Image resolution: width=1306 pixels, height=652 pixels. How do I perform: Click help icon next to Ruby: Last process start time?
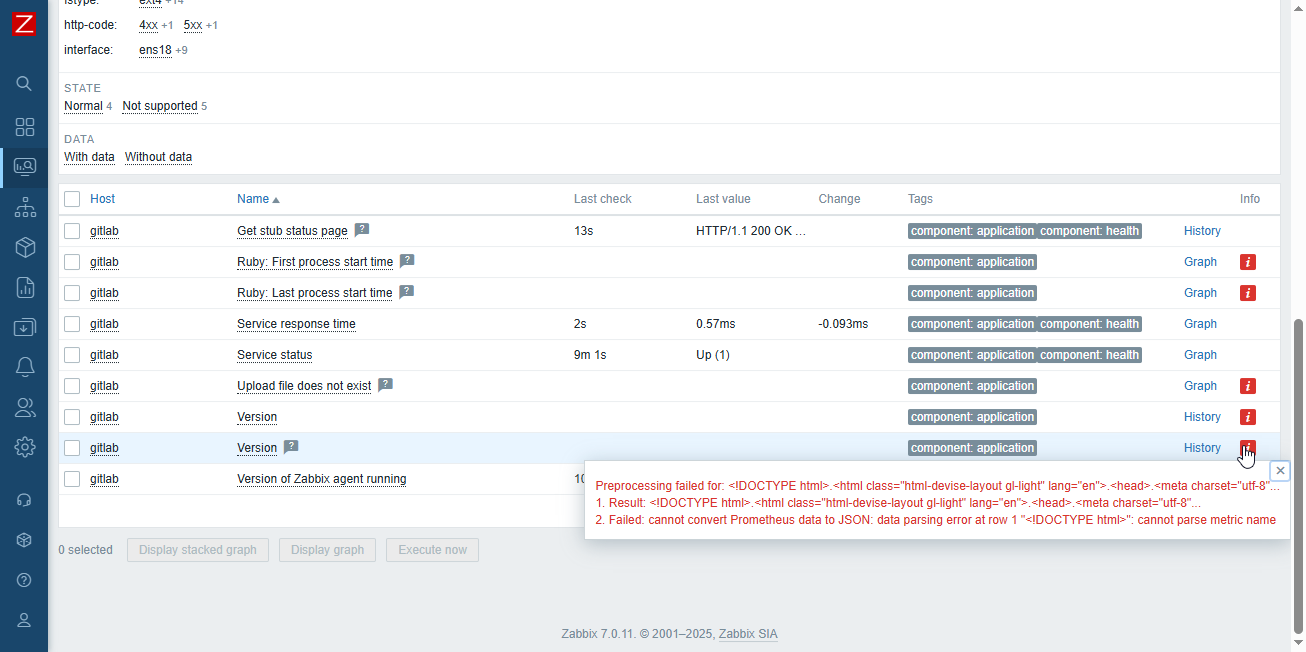coord(406,292)
